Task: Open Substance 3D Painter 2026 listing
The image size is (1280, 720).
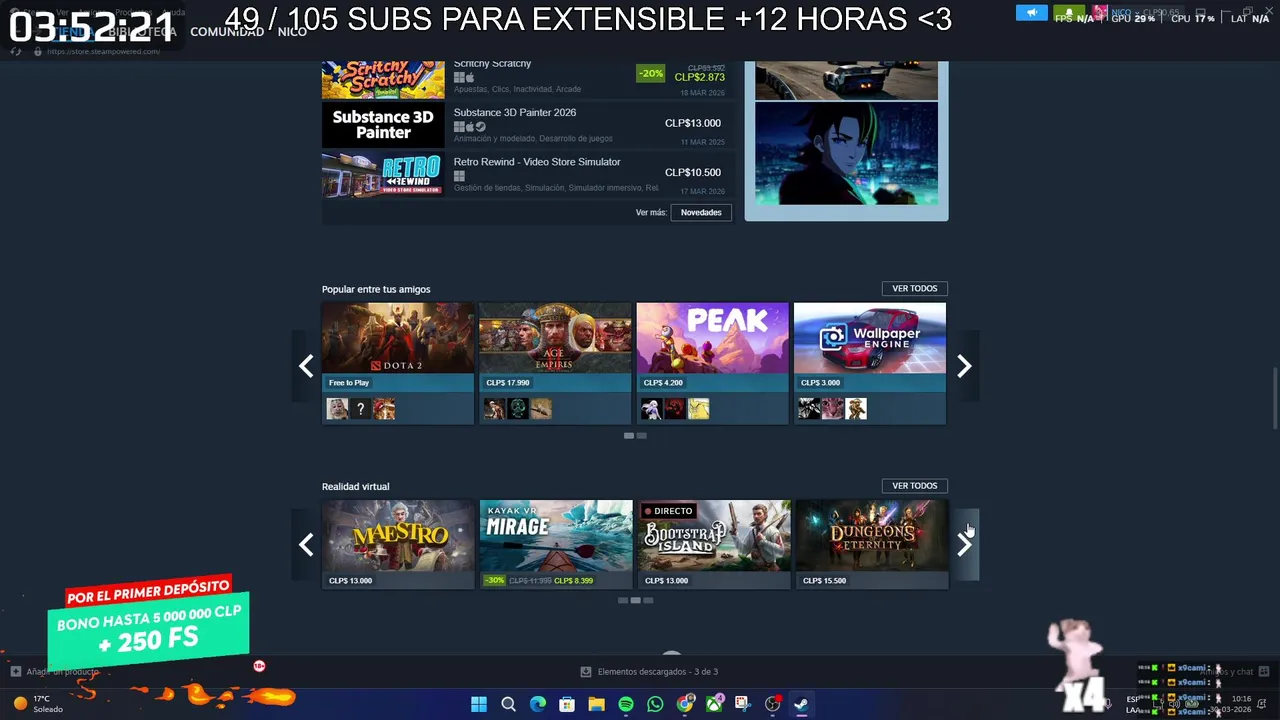Action: [528, 125]
